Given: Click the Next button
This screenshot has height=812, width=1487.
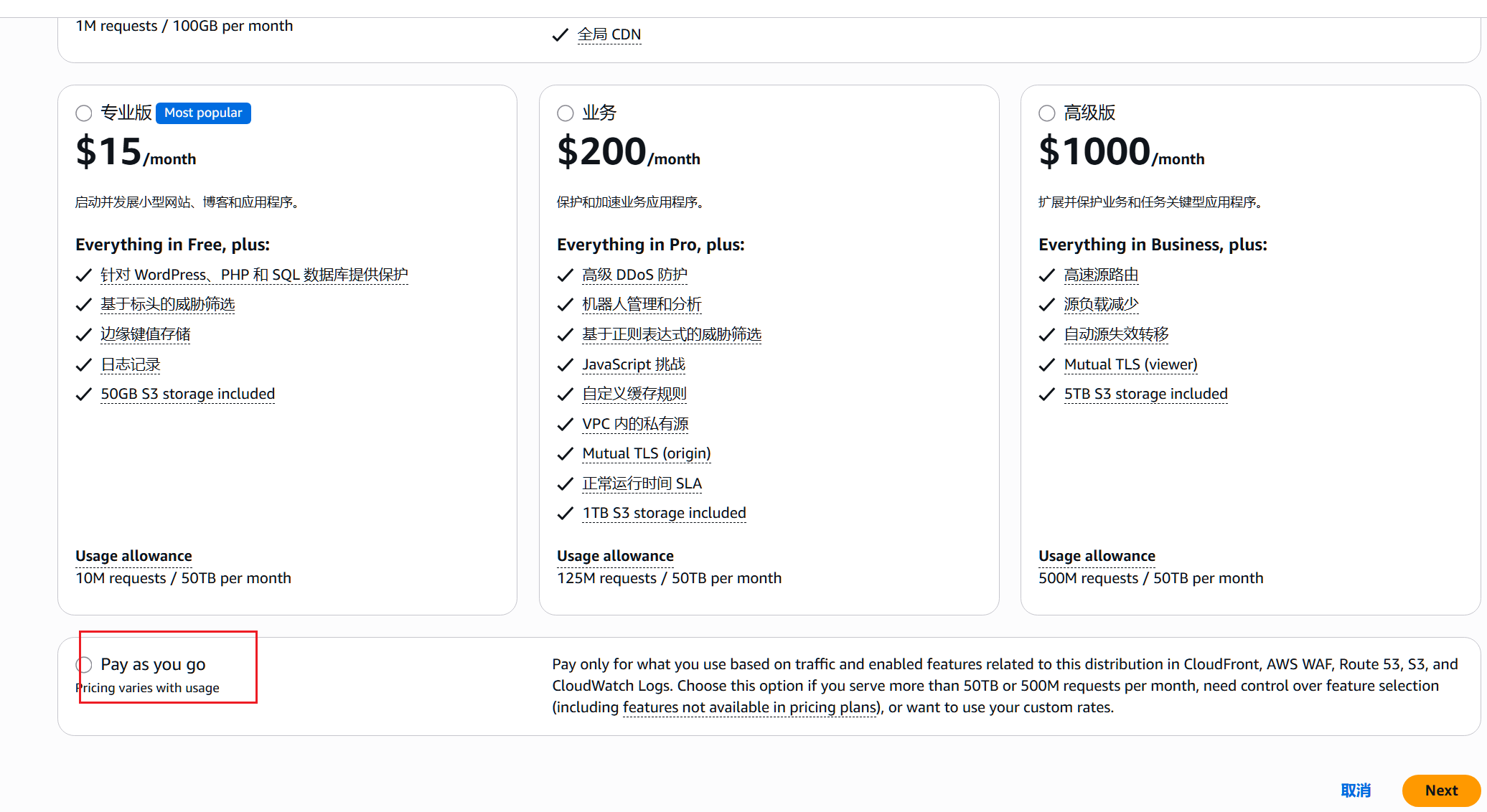Looking at the screenshot, I should [1441, 790].
